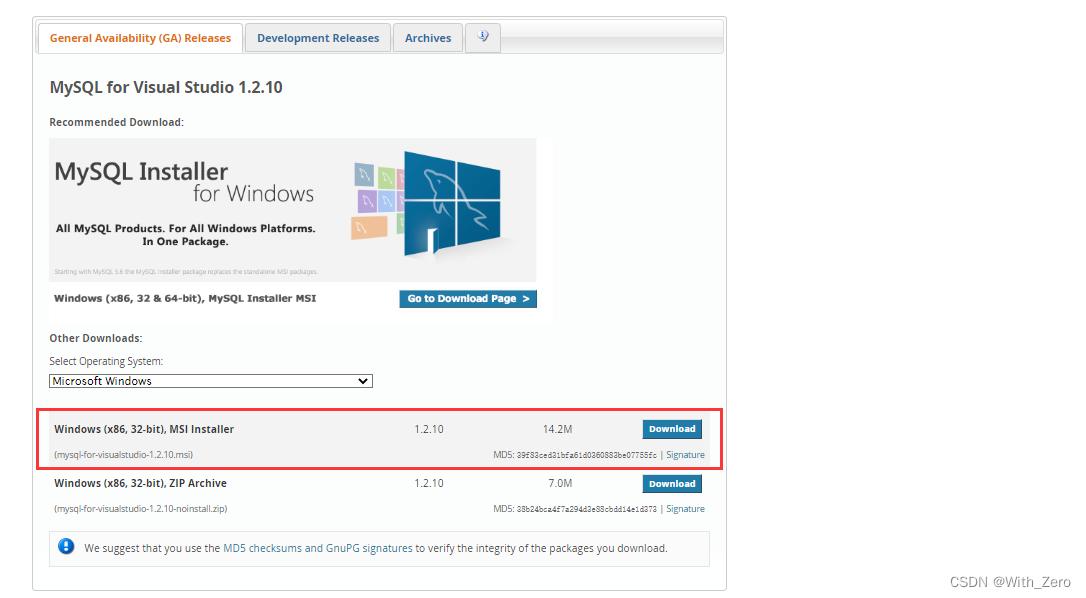Click the MySQL Installer for Windows banner
Screen dimensions: 1086x598
coord(292,209)
